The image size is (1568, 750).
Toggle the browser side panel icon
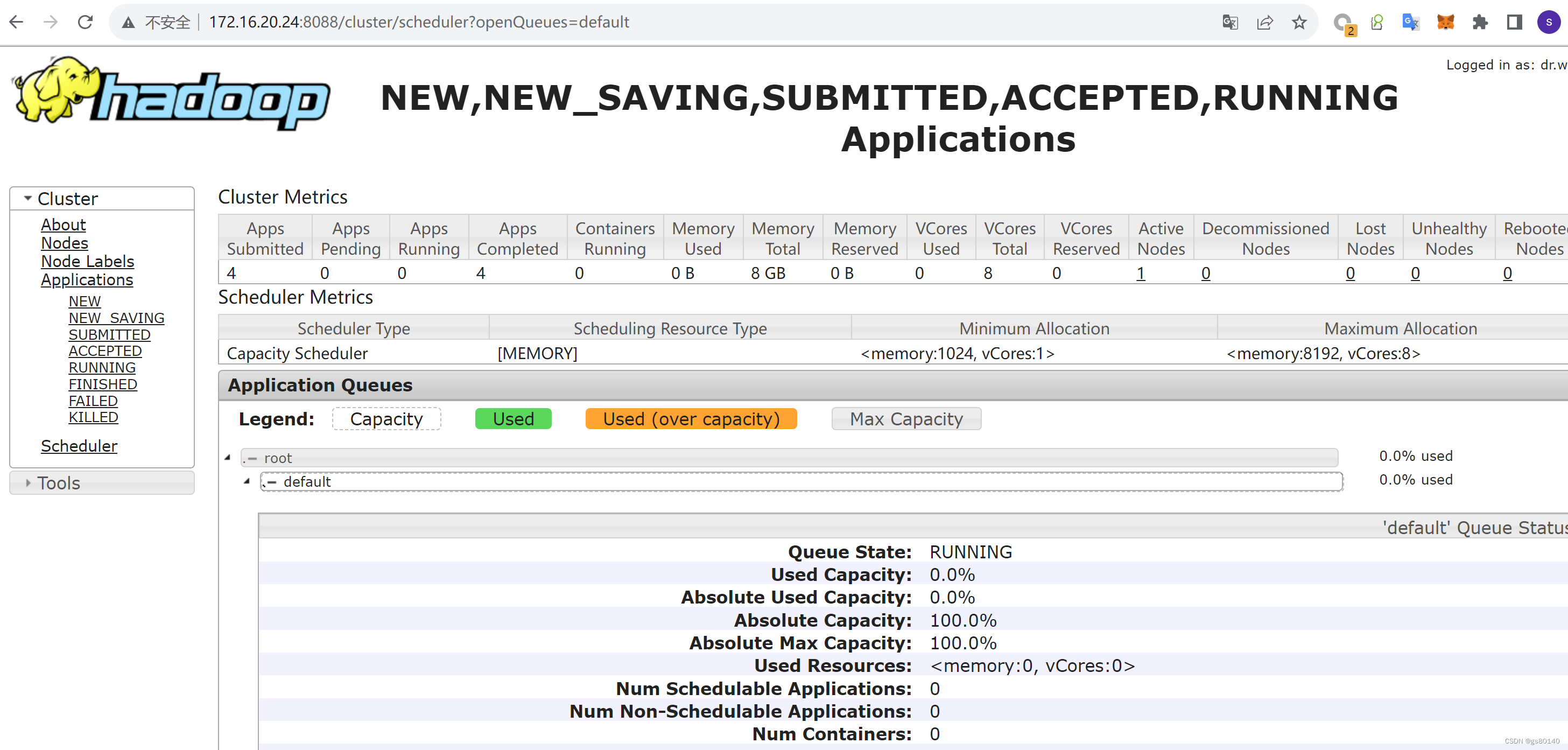pyautogui.click(x=1514, y=23)
